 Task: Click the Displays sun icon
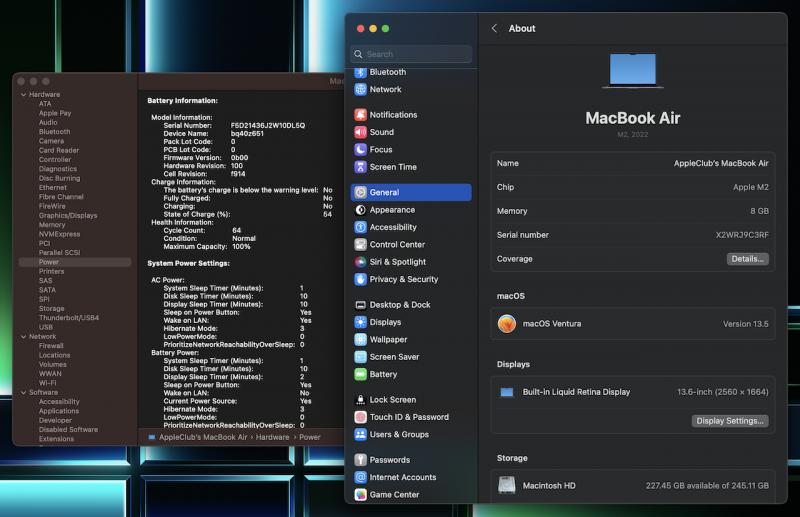361,322
